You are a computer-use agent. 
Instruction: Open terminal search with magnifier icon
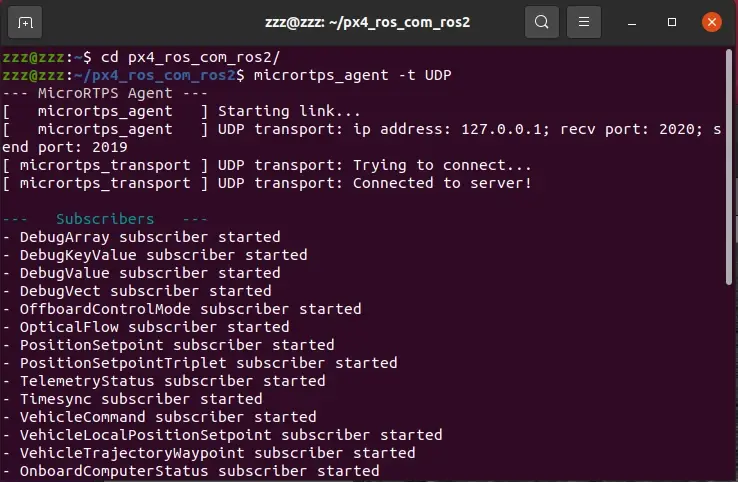coord(542,22)
